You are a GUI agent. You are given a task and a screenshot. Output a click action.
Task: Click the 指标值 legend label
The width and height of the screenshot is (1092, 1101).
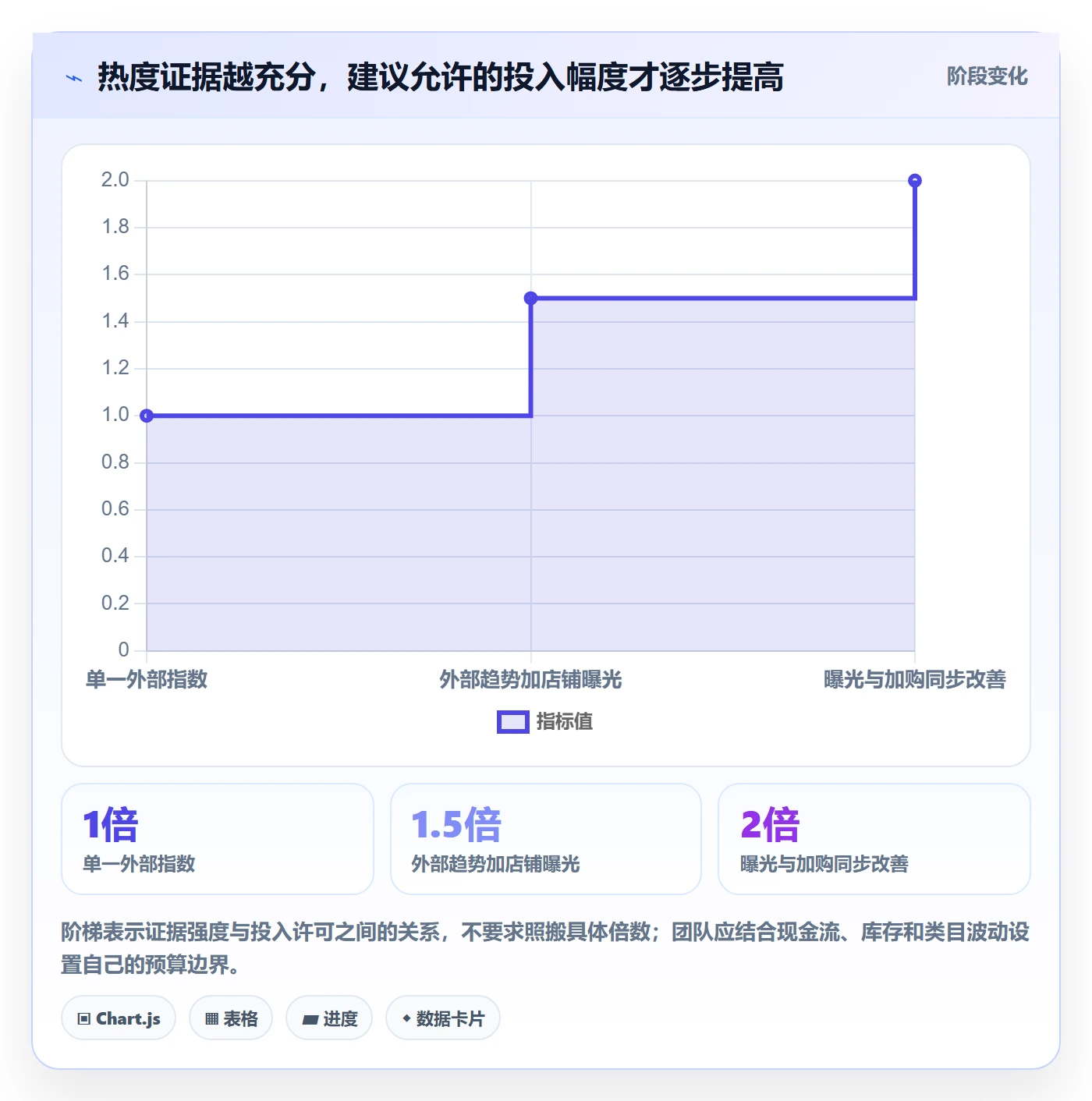tap(565, 722)
